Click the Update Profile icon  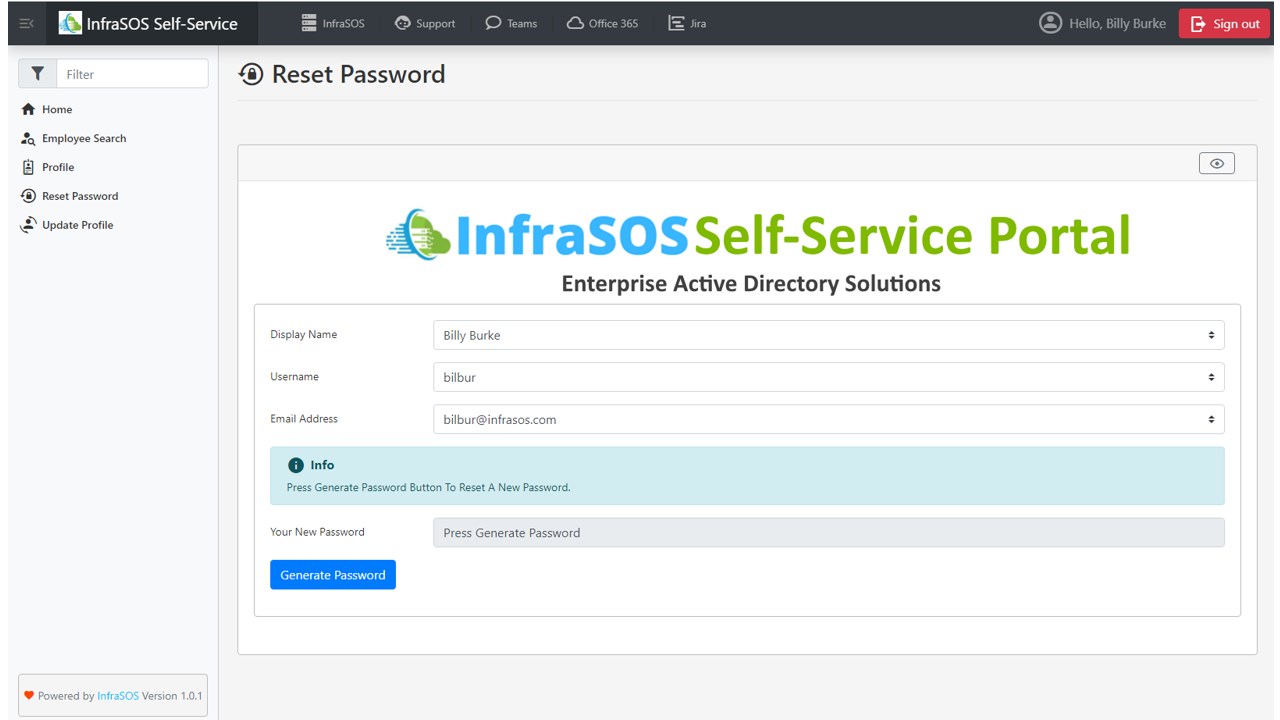click(28, 225)
